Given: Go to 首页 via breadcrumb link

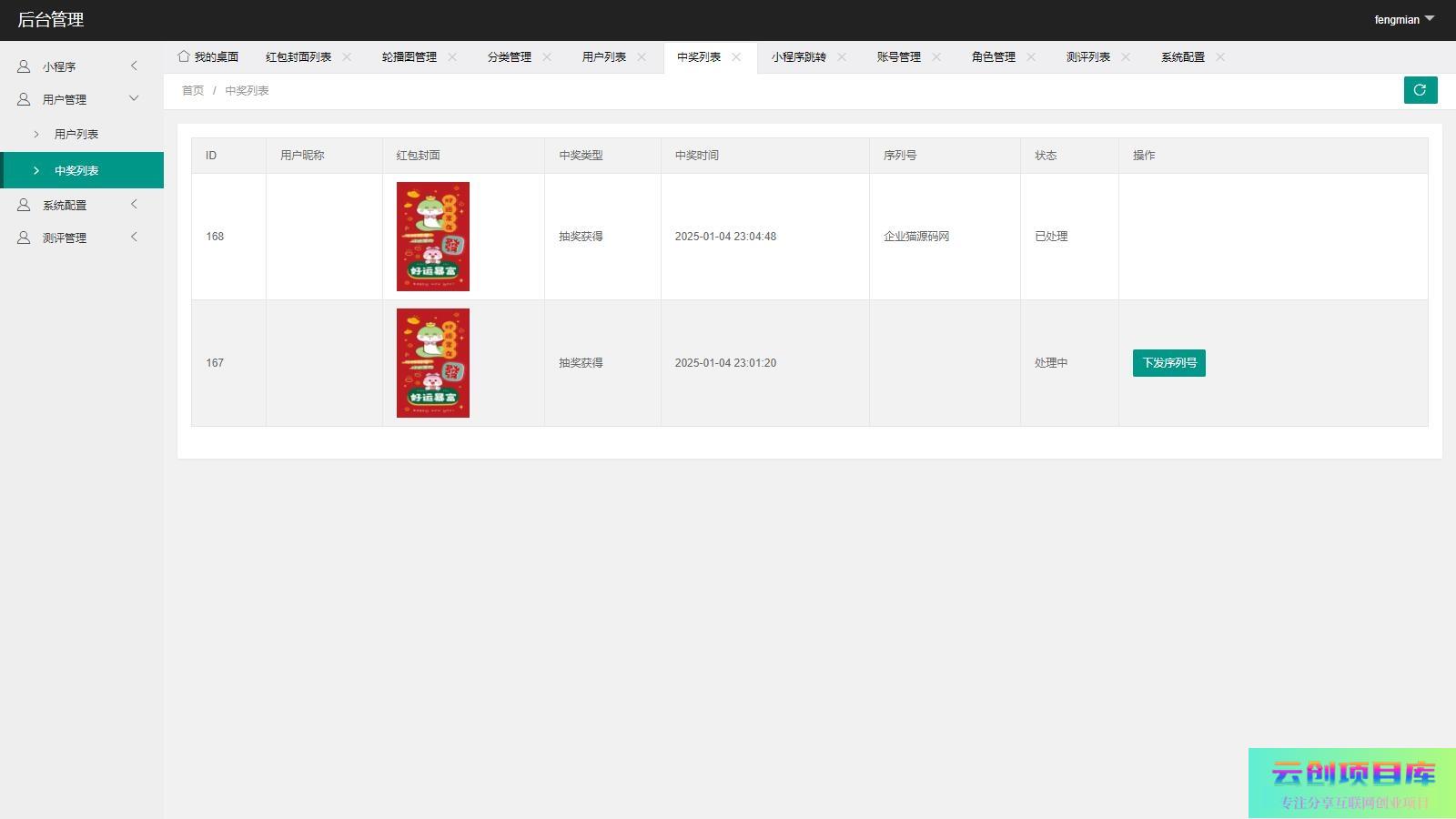Looking at the screenshot, I should point(193,91).
